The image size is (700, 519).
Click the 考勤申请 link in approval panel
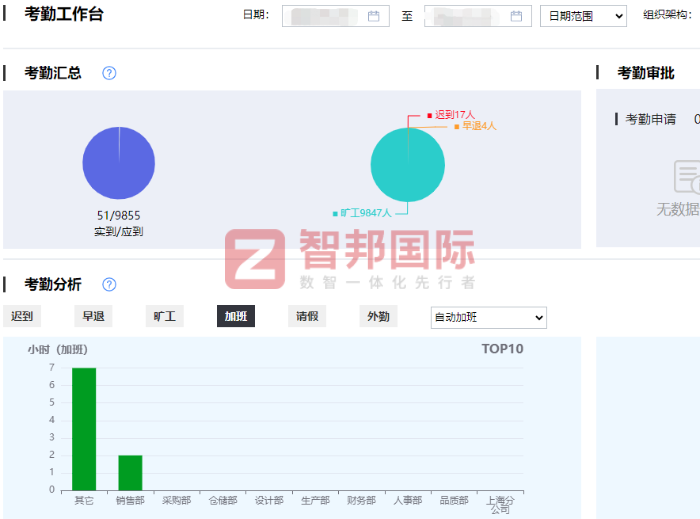pos(650,119)
